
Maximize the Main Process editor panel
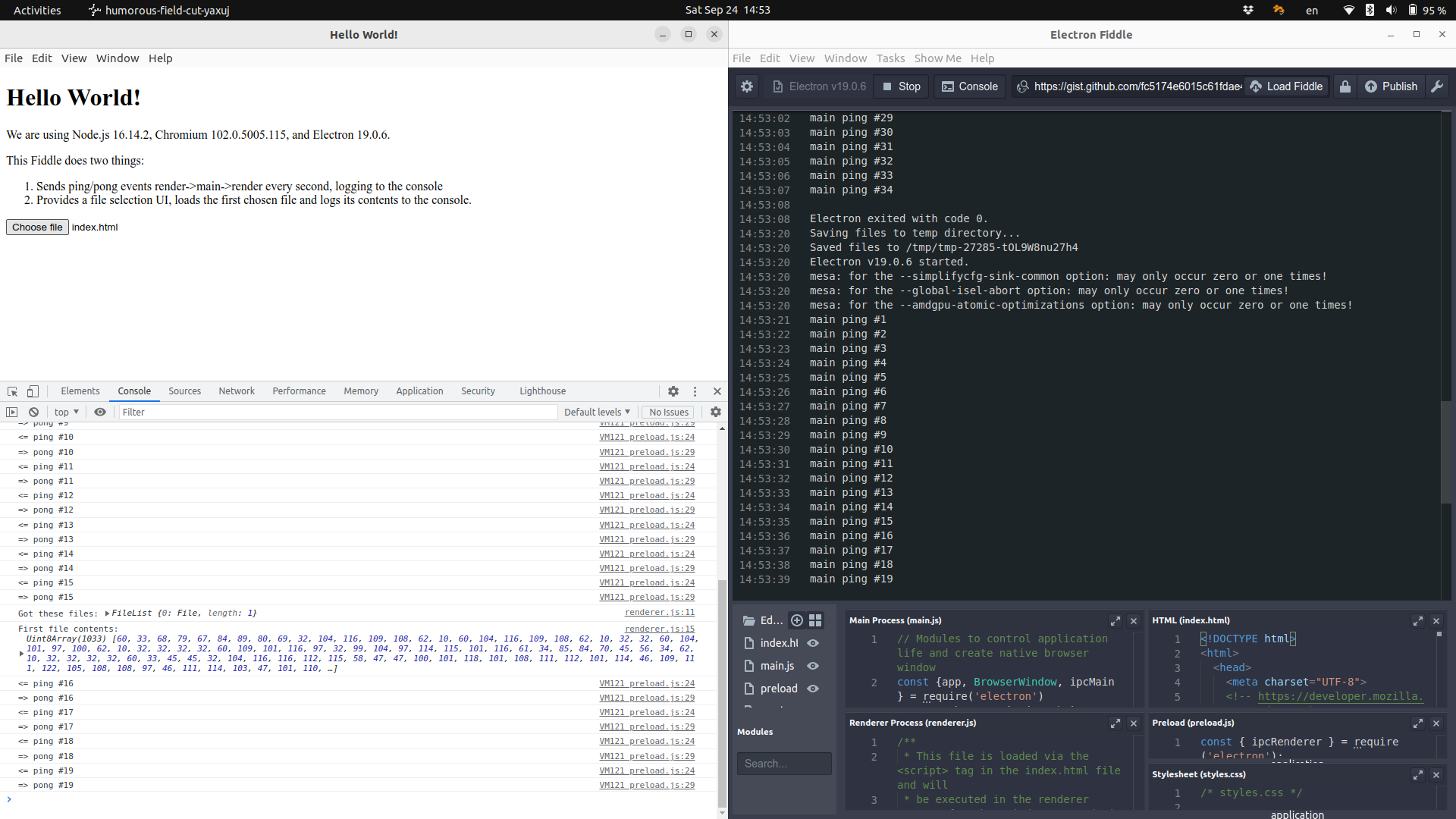(1115, 620)
